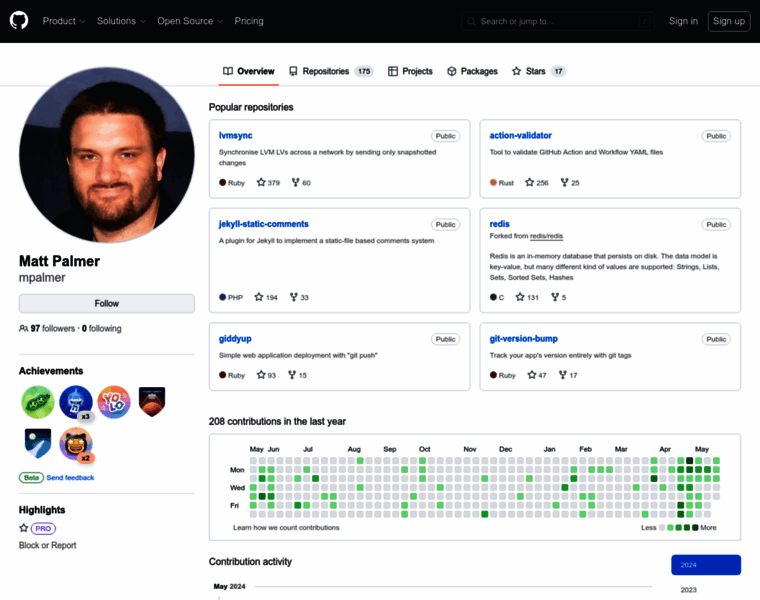The image size is (760, 600).
Task: Click the fork count on git-version-bump
Action: click(x=568, y=375)
